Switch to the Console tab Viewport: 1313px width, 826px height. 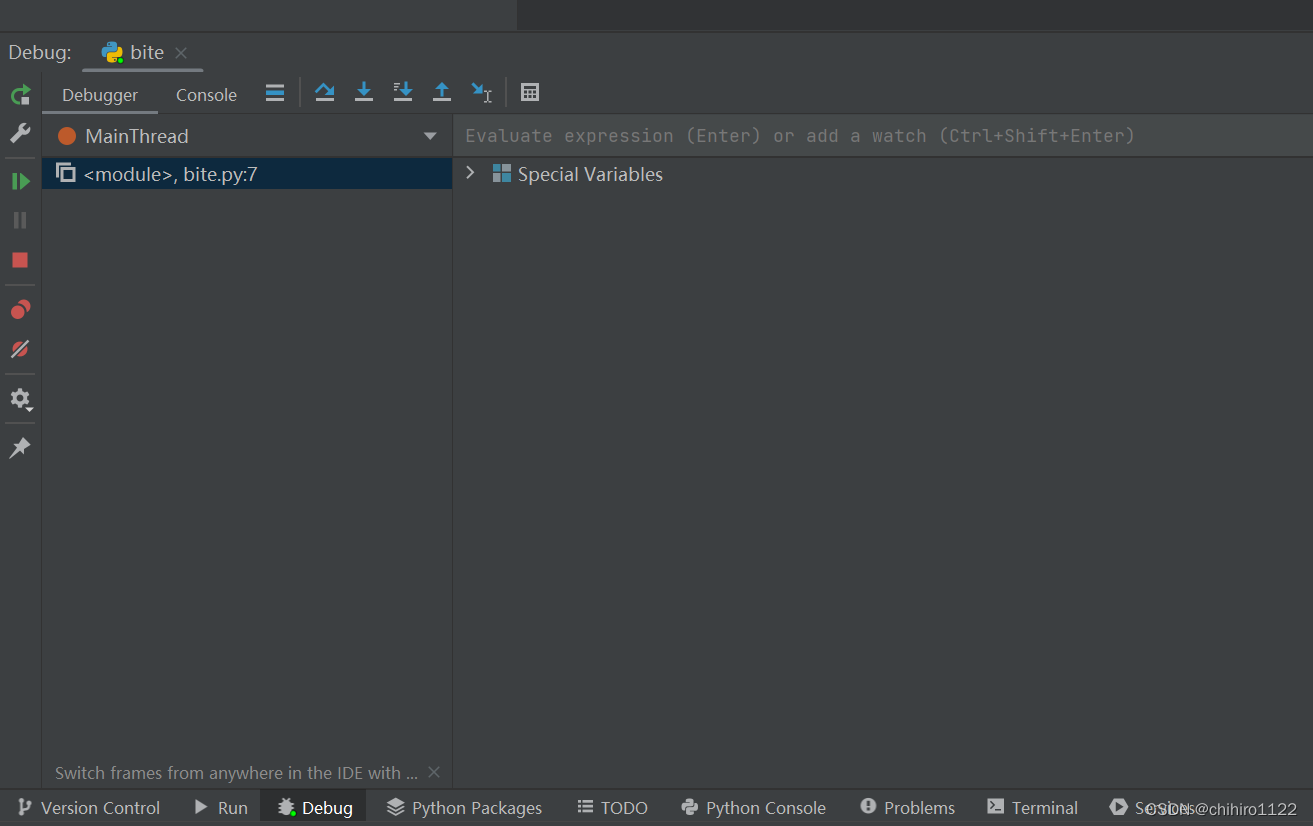(205, 94)
